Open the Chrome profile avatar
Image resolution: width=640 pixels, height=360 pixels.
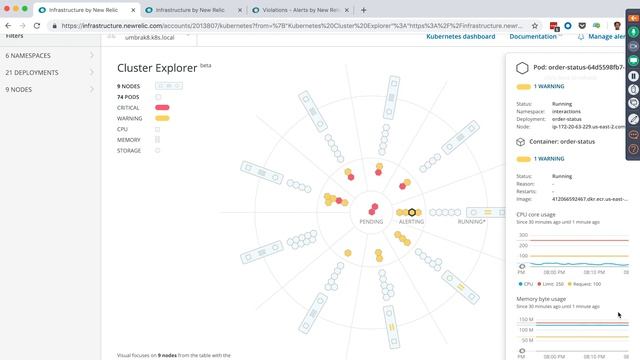(617, 26)
